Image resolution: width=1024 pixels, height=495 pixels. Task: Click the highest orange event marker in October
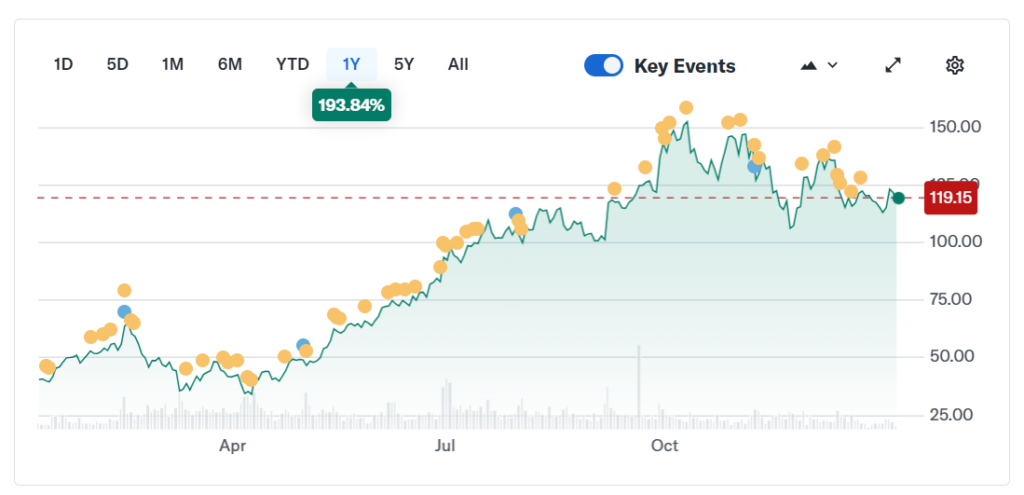coord(686,108)
